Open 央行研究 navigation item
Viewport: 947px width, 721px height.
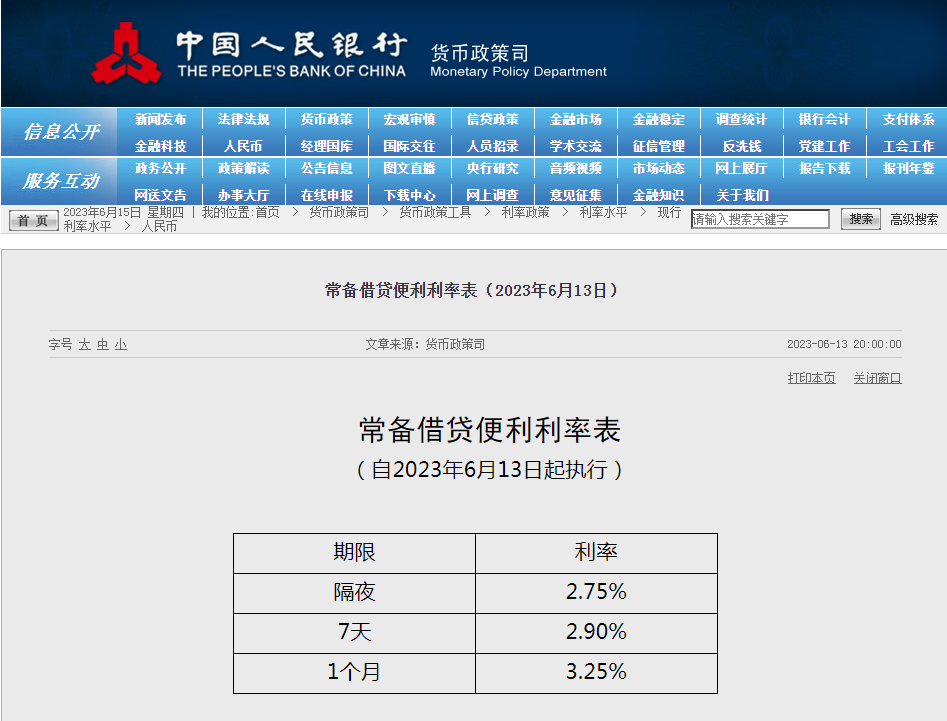coord(493,168)
